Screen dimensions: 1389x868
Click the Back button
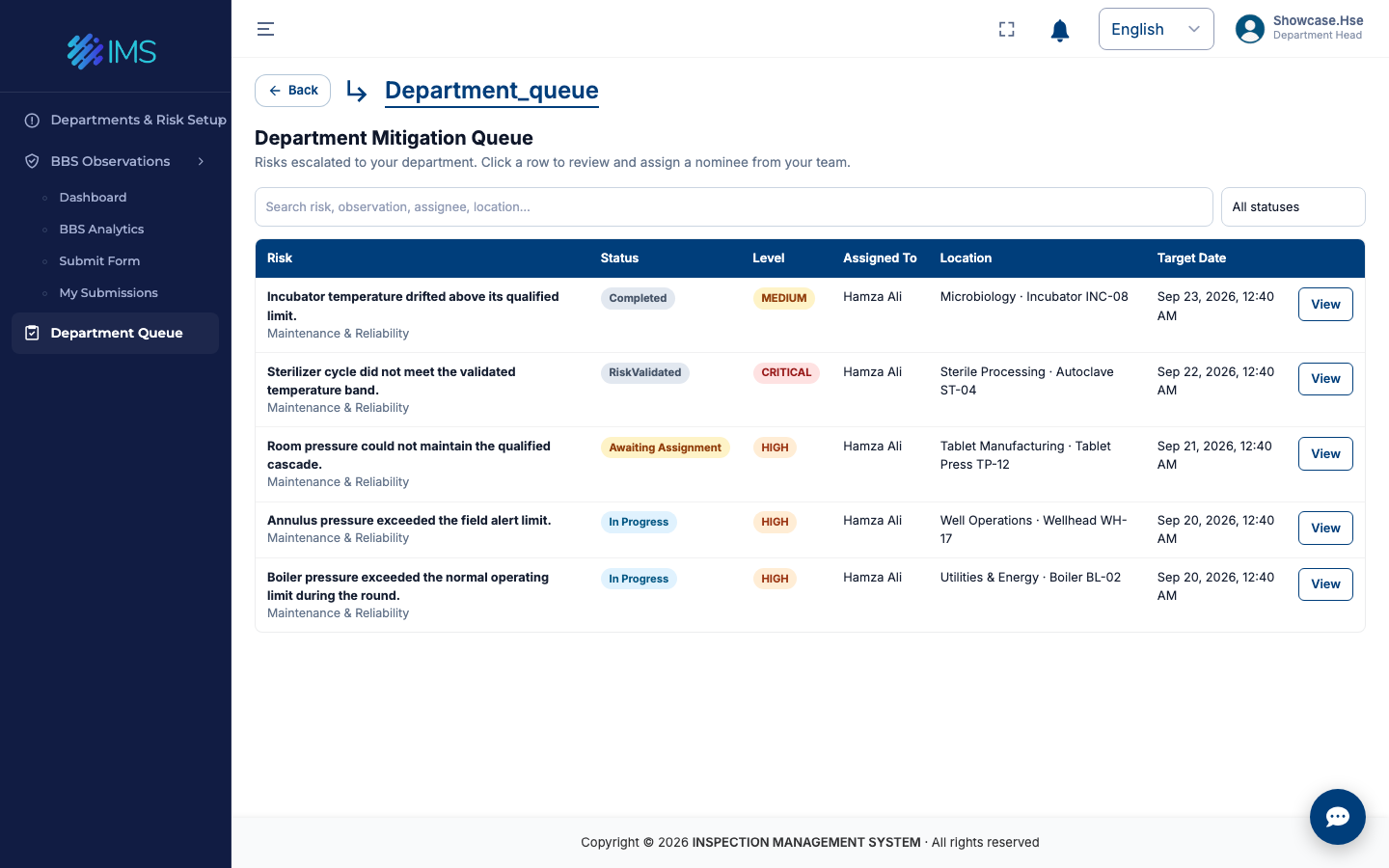click(292, 91)
